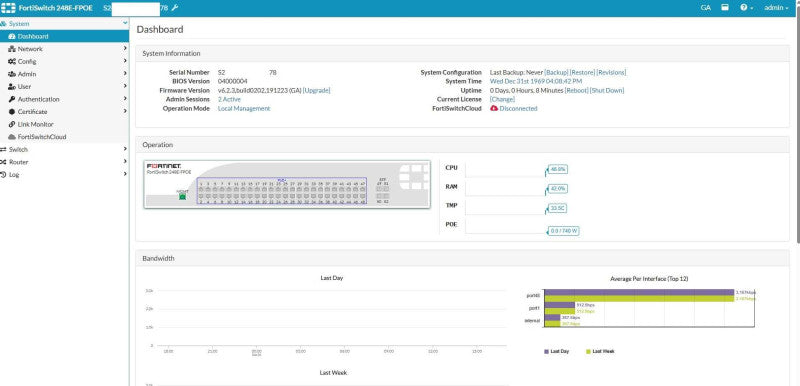Collapse the System menu chevron
Image resolution: width=800 pixels, height=386 pixels.
tap(125, 23)
